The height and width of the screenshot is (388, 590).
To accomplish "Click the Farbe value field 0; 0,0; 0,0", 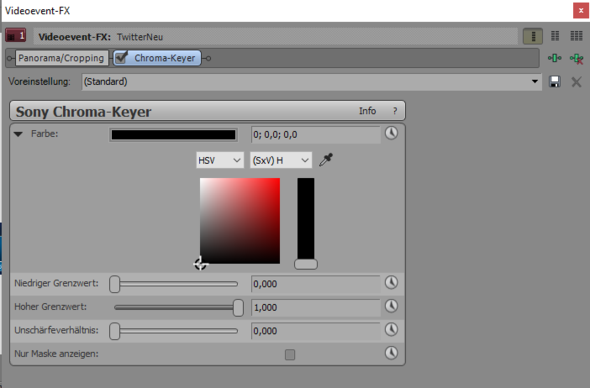I will point(316,135).
